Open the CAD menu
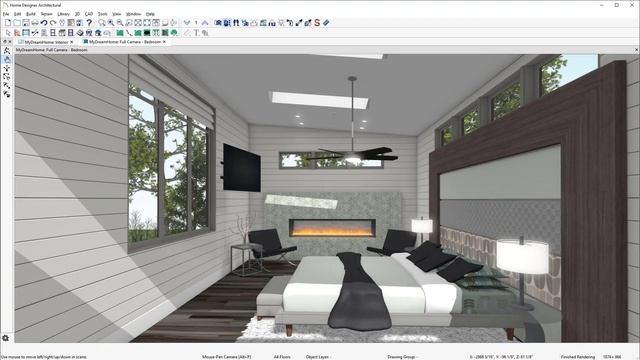640x360 pixels. (89, 14)
